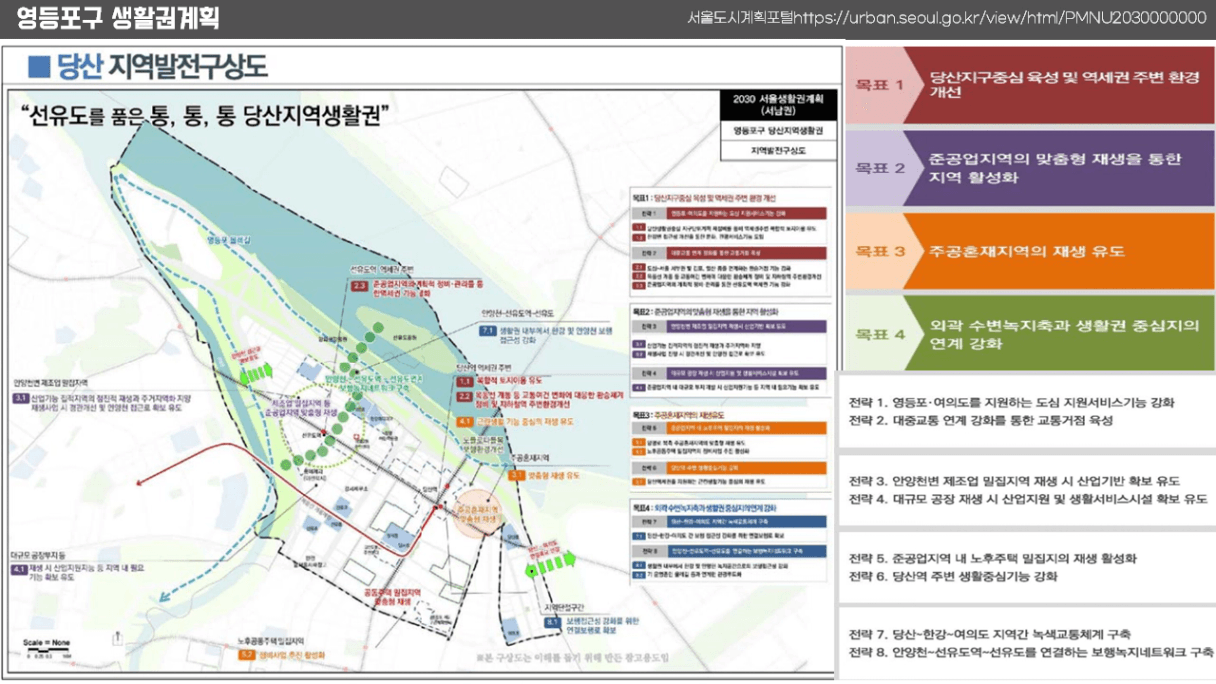
Task: Open the urban.seoul.go.kr URL in the header
Action: 1000,17
